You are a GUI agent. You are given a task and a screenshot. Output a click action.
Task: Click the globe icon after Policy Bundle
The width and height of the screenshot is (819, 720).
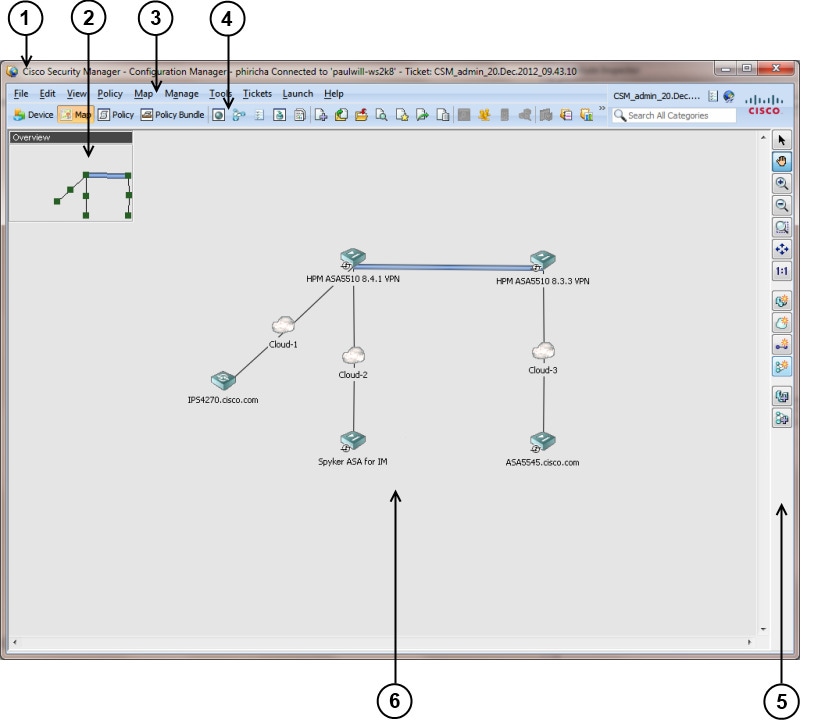[x=218, y=115]
